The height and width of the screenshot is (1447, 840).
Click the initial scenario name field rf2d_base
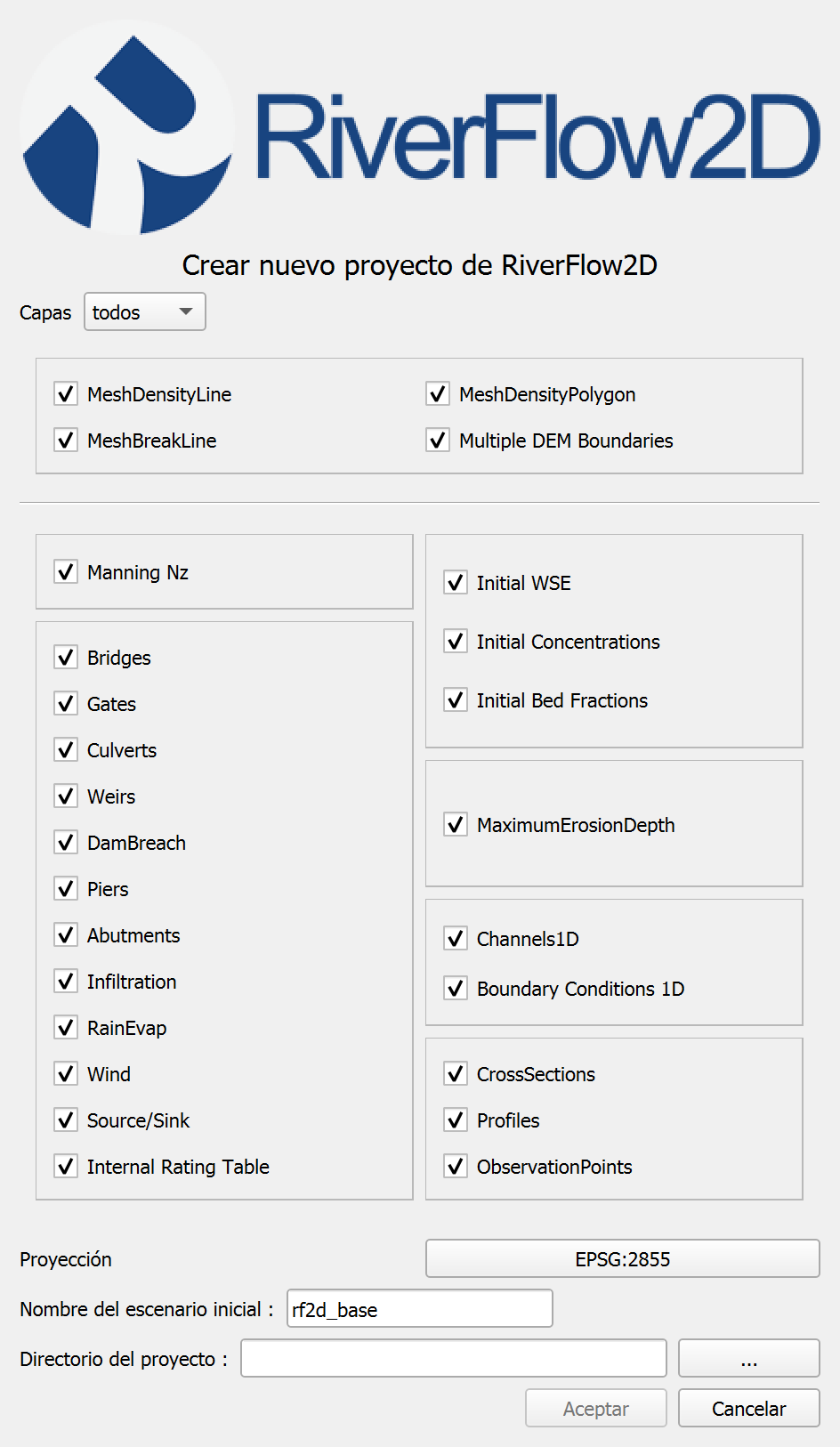coord(420,1308)
